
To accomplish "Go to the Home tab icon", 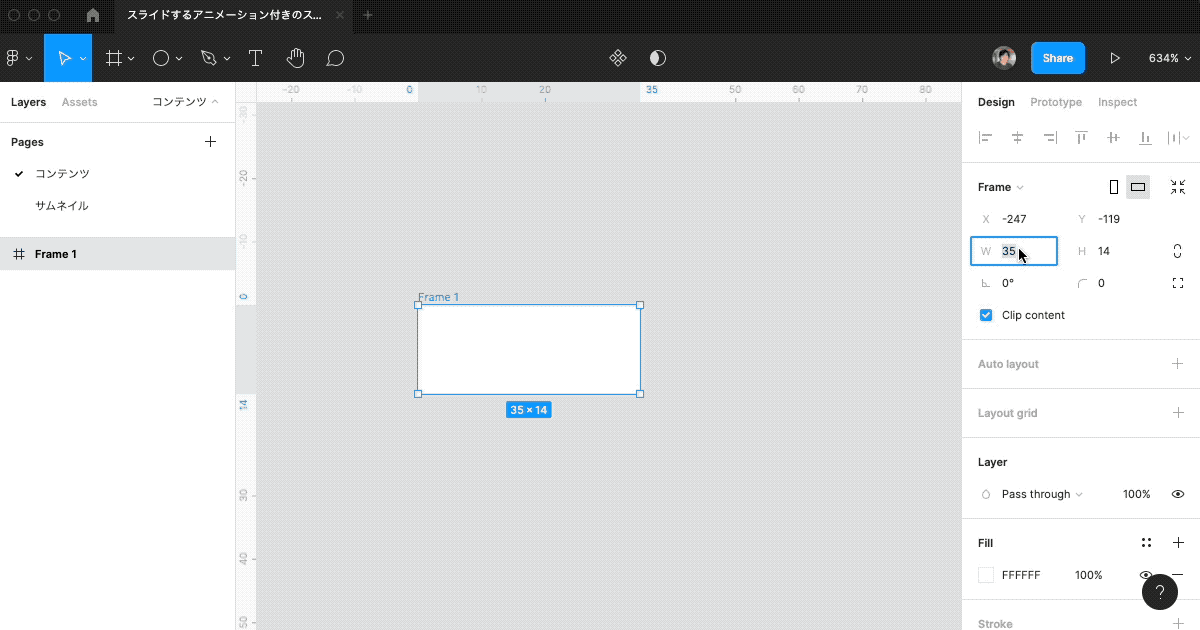I will (93, 15).
